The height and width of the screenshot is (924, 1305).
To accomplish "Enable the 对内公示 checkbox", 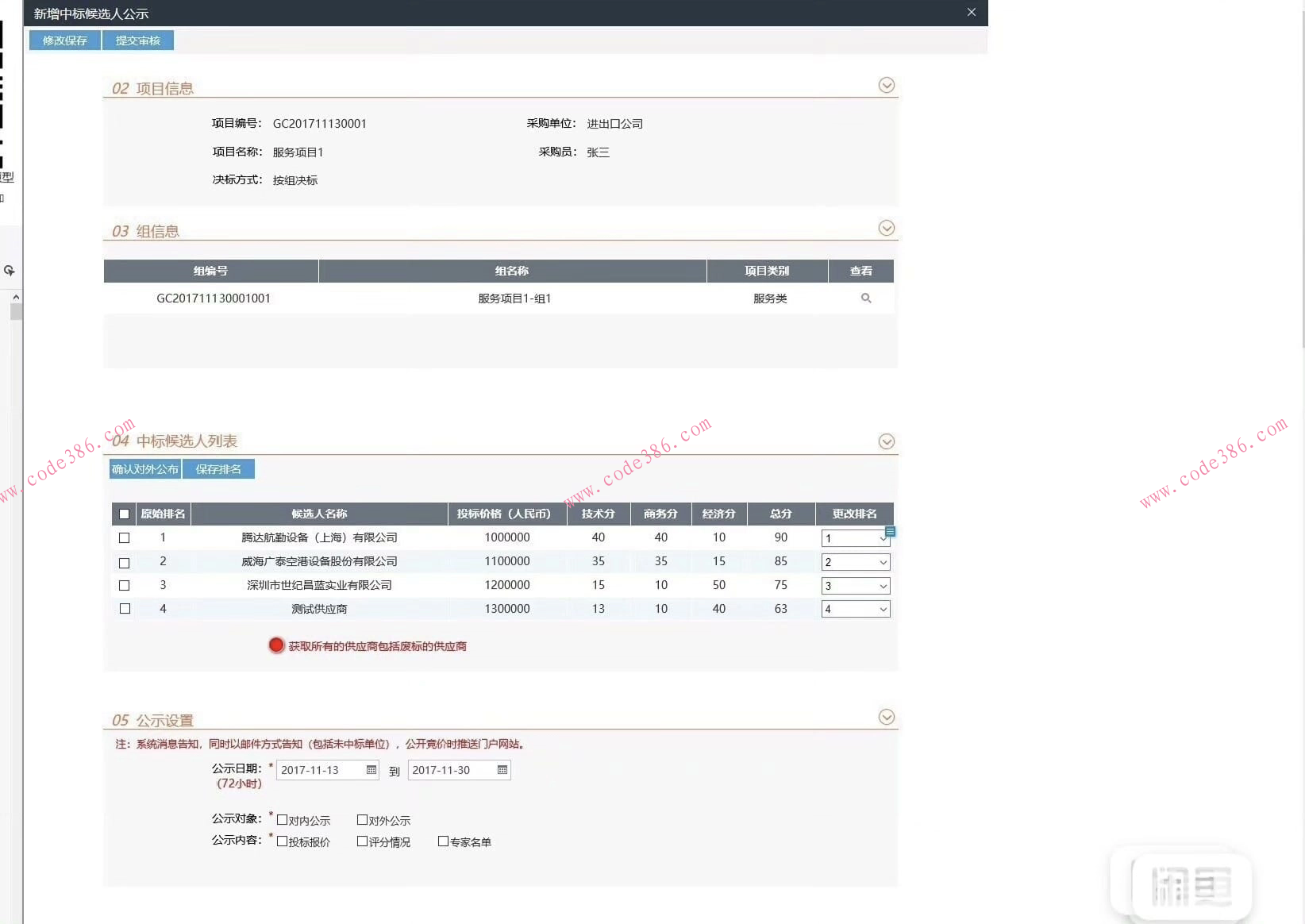I will 282,820.
